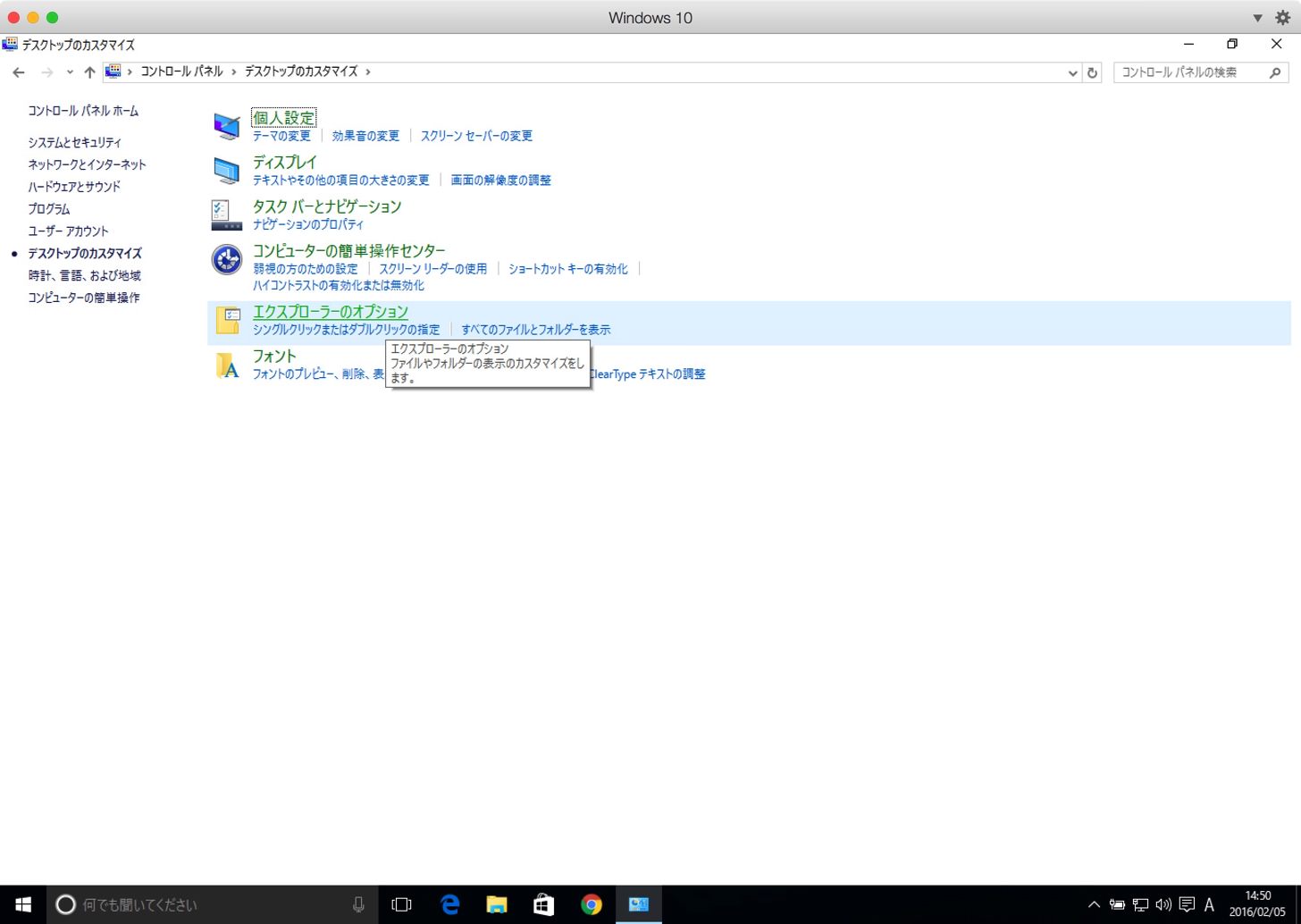Open the 個人設定 monitor icon
1301x924 pixels.
(x=226, y=126)
